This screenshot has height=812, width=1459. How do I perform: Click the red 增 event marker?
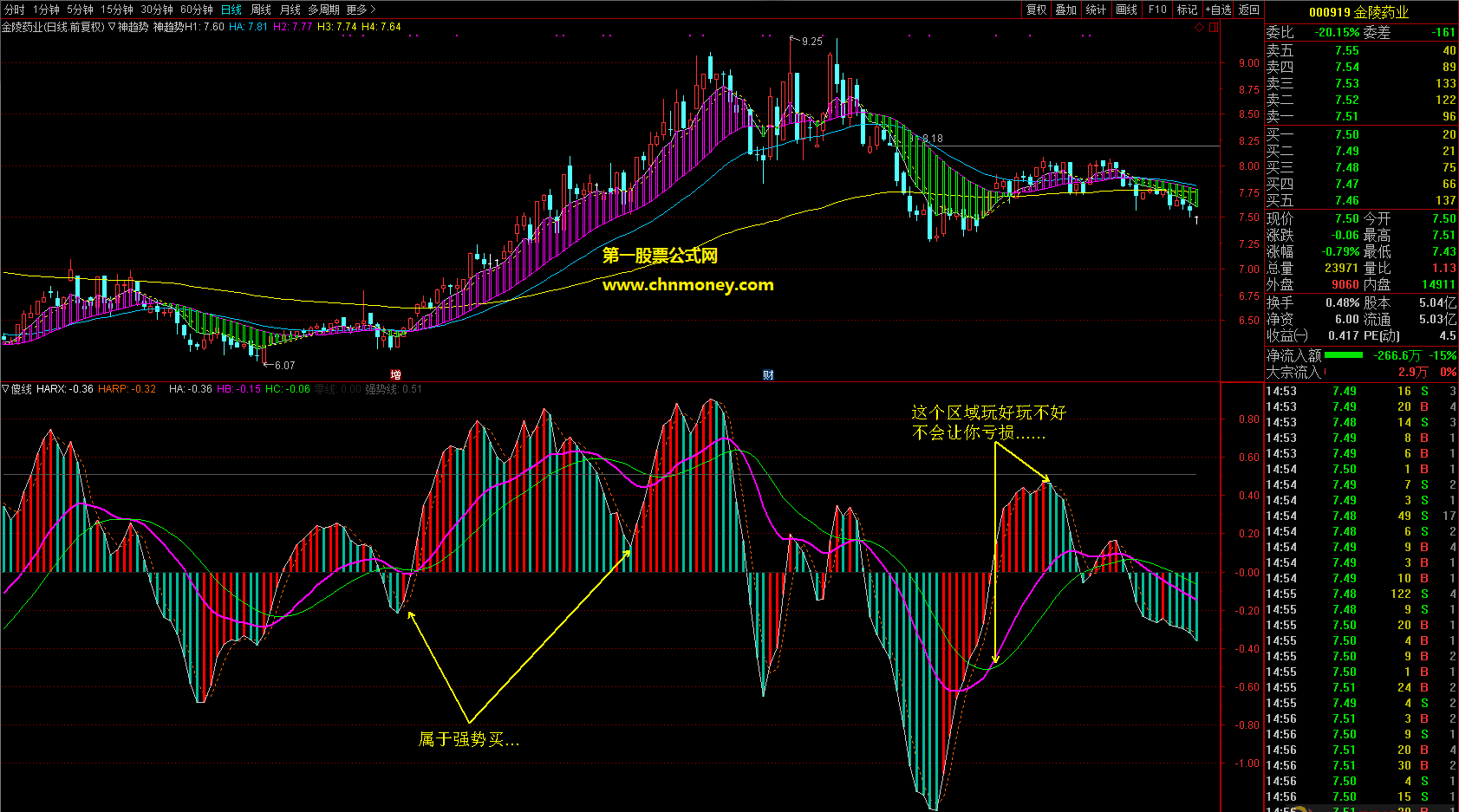tap(395, 374)
